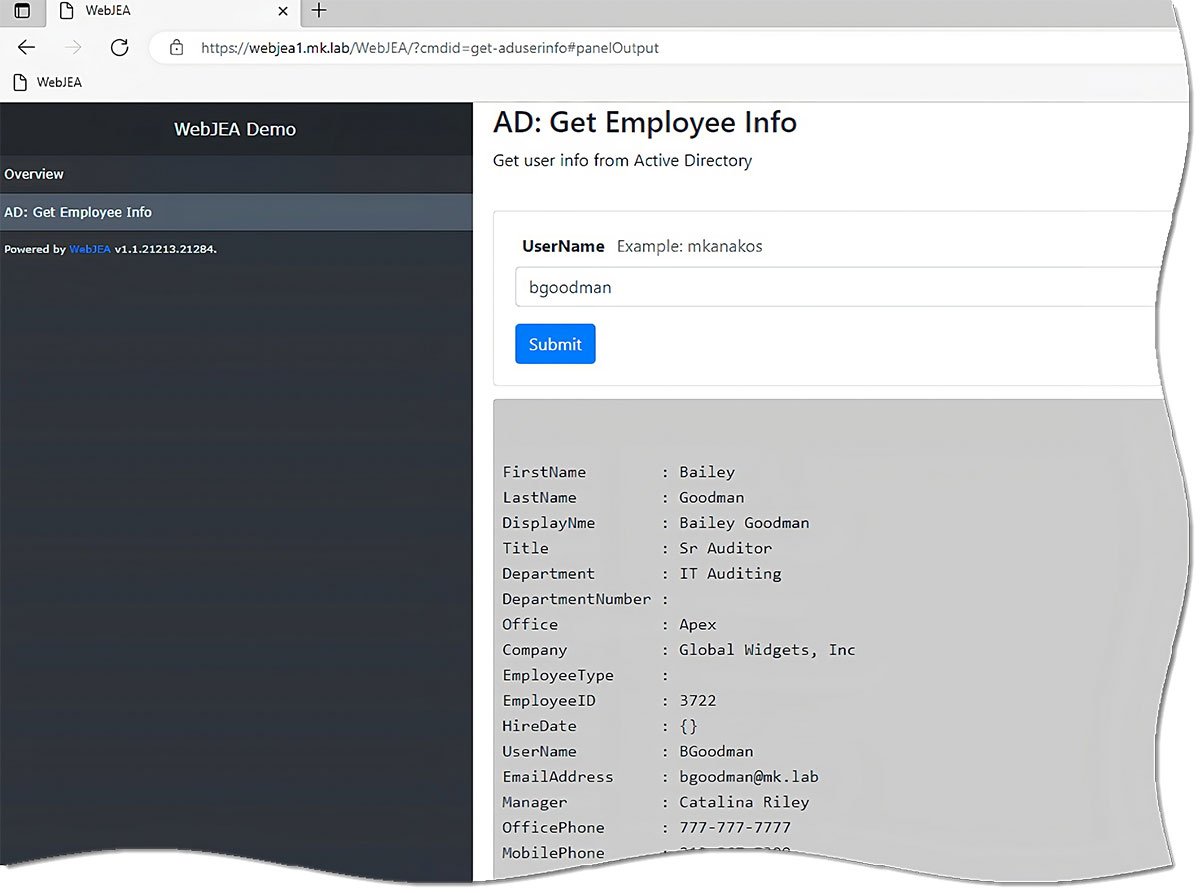This screenshot has height=893, width=1200.
Task: Click the forward navigation arrow
Action: pyautogui.click(x=72, y=47)
